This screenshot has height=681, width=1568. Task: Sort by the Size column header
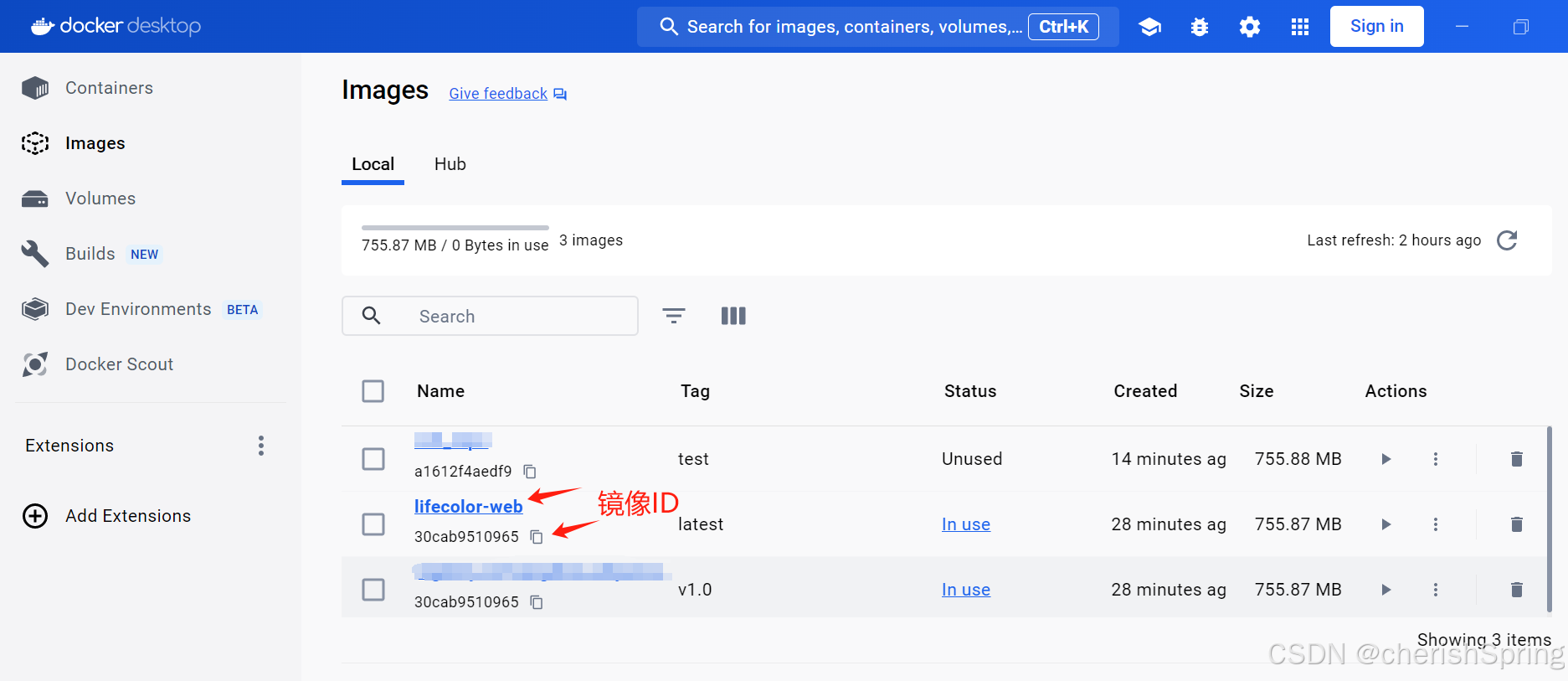click(1257, 391)
